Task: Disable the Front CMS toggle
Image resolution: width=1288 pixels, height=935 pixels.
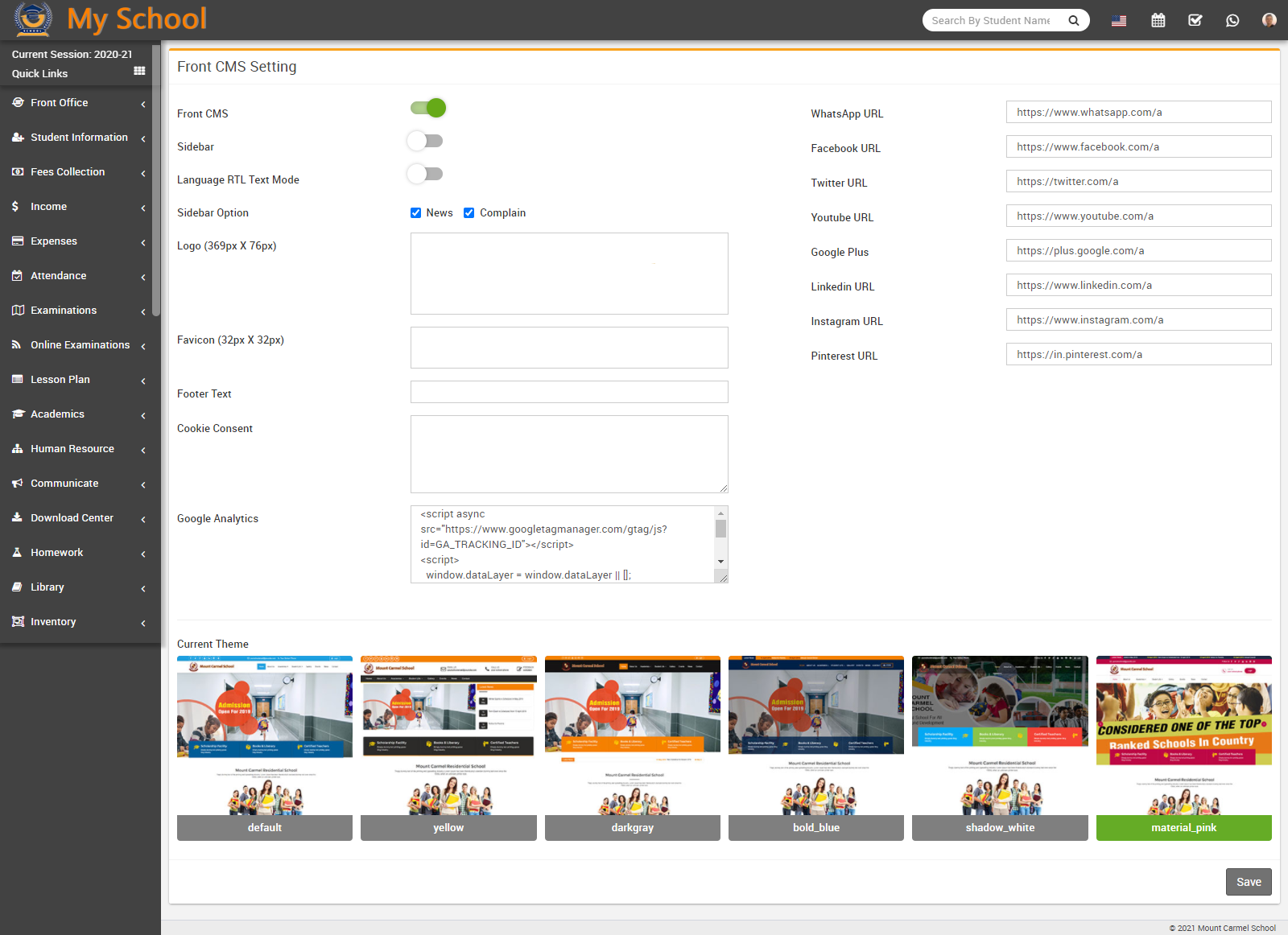Action: click(x=427, y=107)
